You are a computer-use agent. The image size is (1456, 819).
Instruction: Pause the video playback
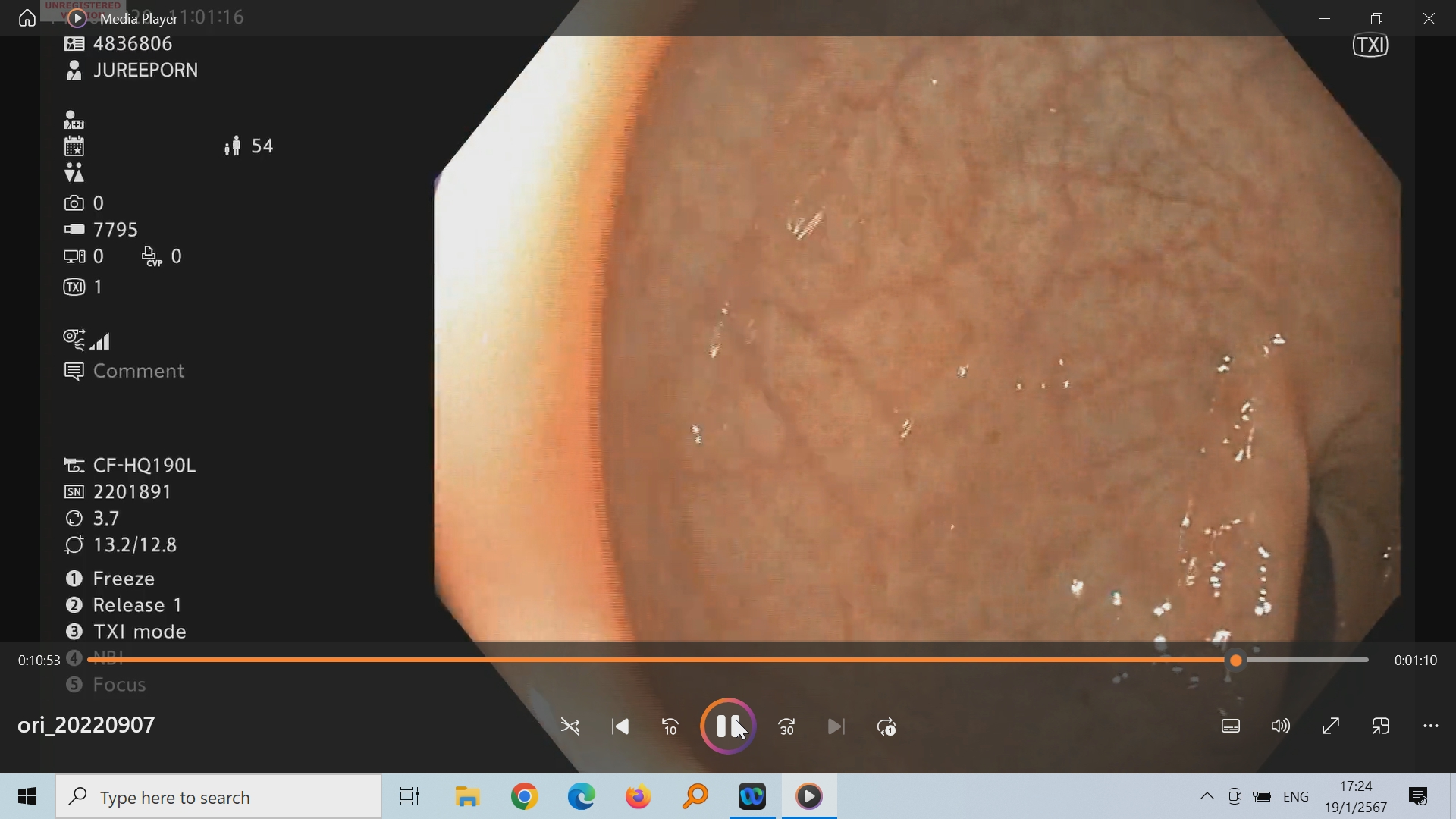click(x=728, y=726)
